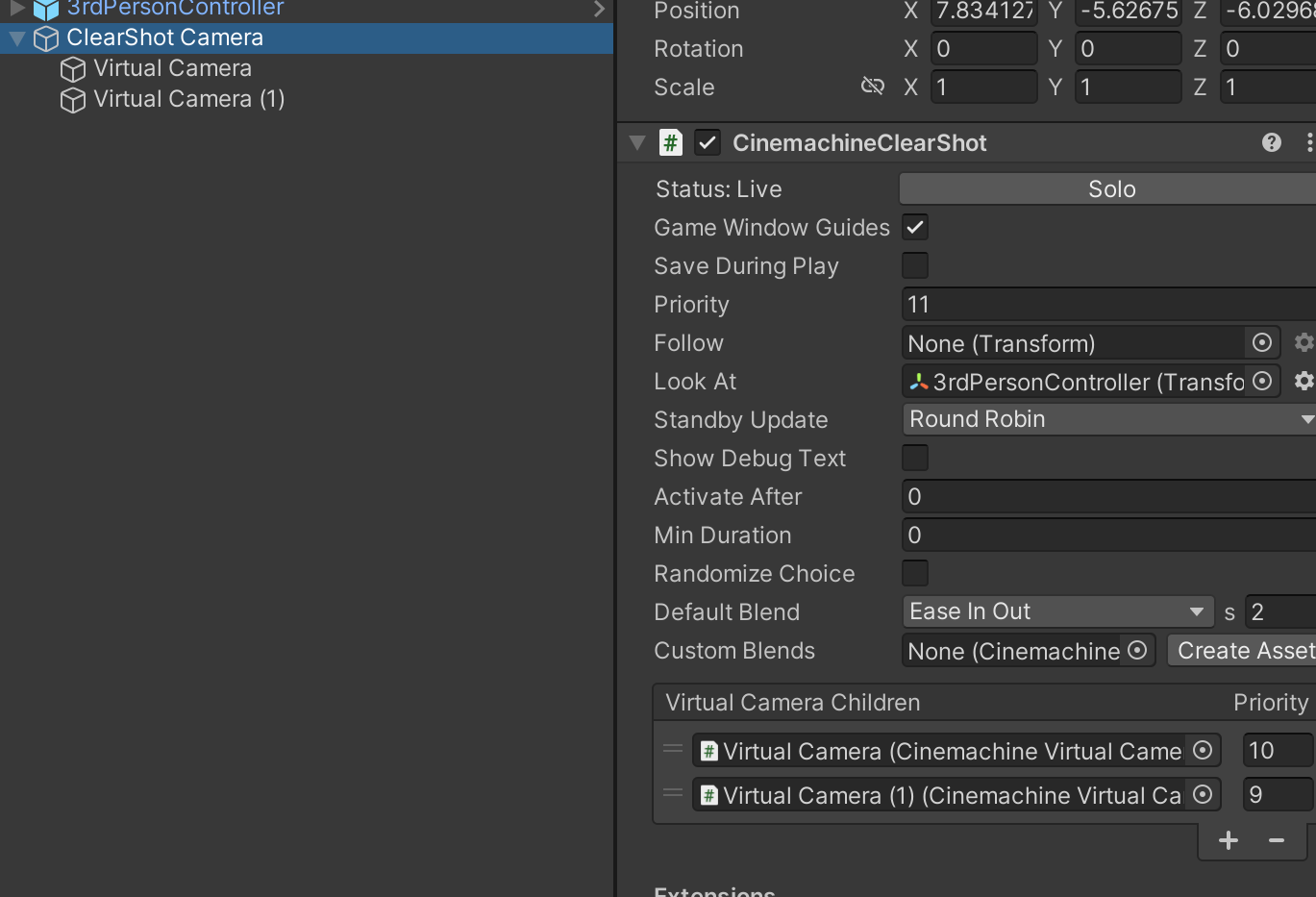Click the 3rdPersonController blue prefab icon
Image resolution: width=1316 pixels, height=897 pixels.
[46, 10]
